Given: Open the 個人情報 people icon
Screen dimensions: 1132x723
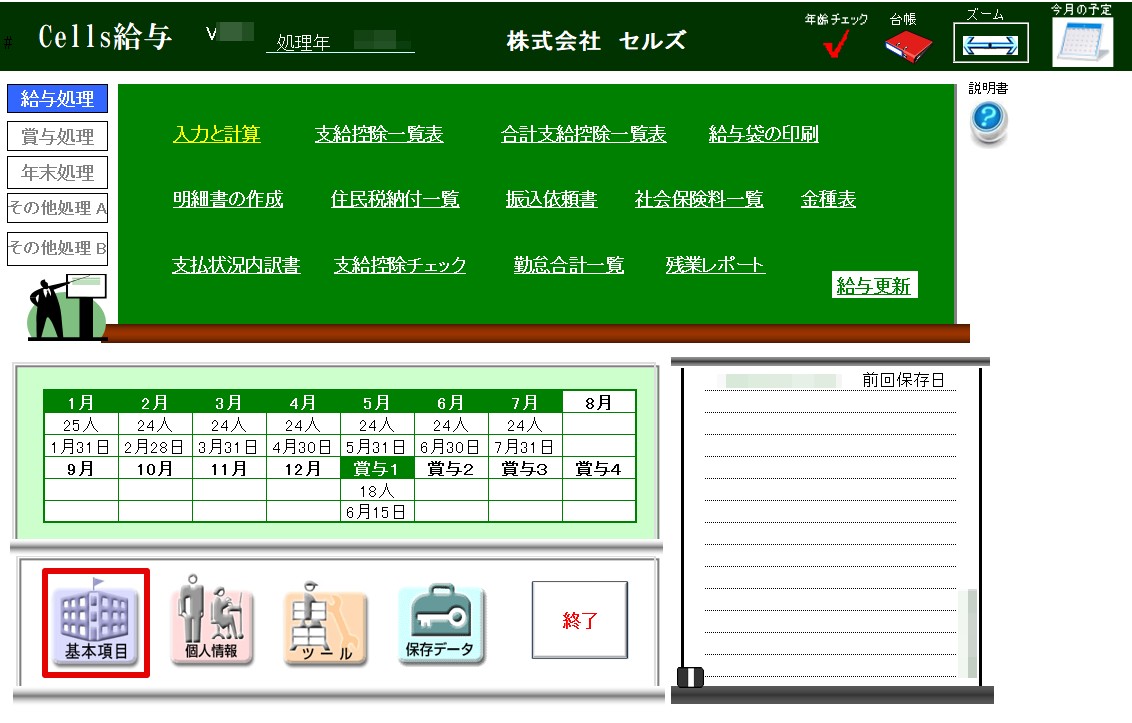Looking at the screenshot, I should click(212, 620).
